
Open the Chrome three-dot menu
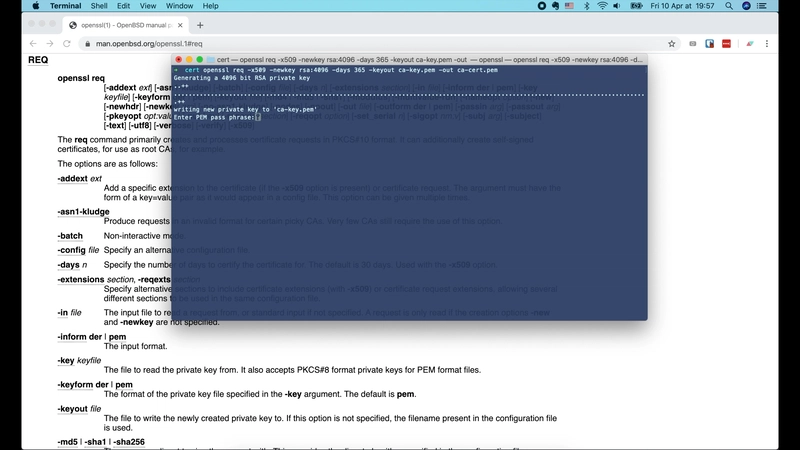767,44
